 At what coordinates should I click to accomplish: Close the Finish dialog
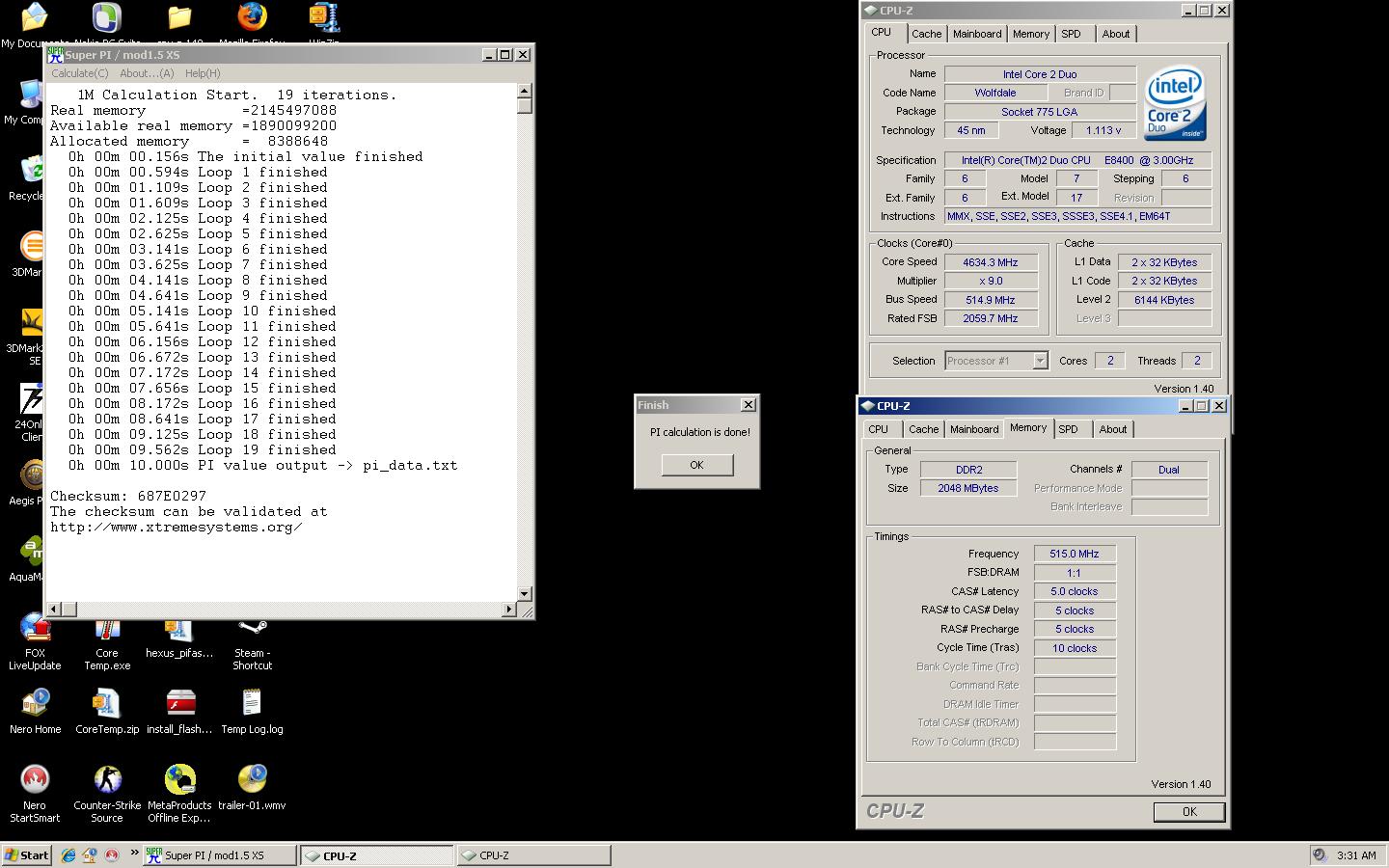coord(748,405)
